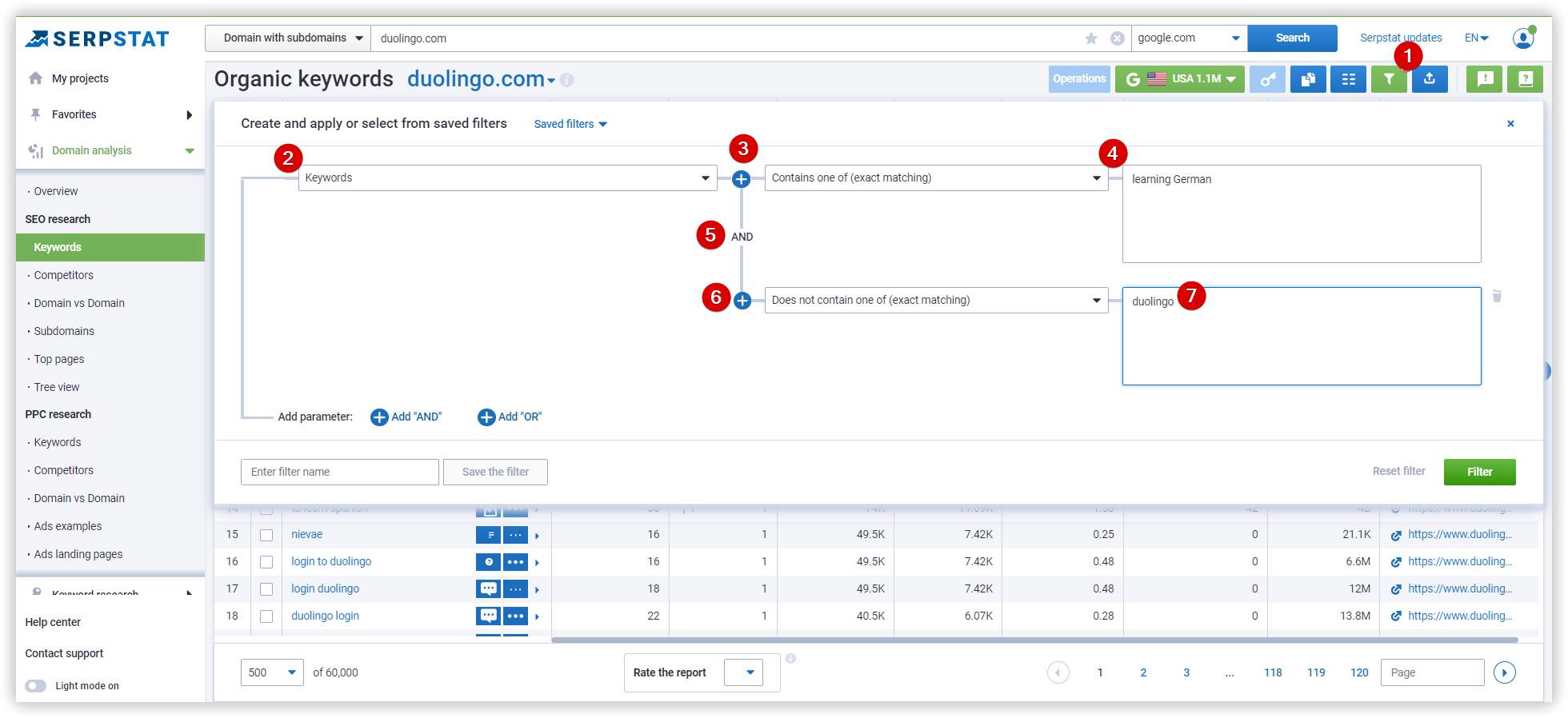Click Save the filter button
Screen dimensions: 1568x718
495,473
